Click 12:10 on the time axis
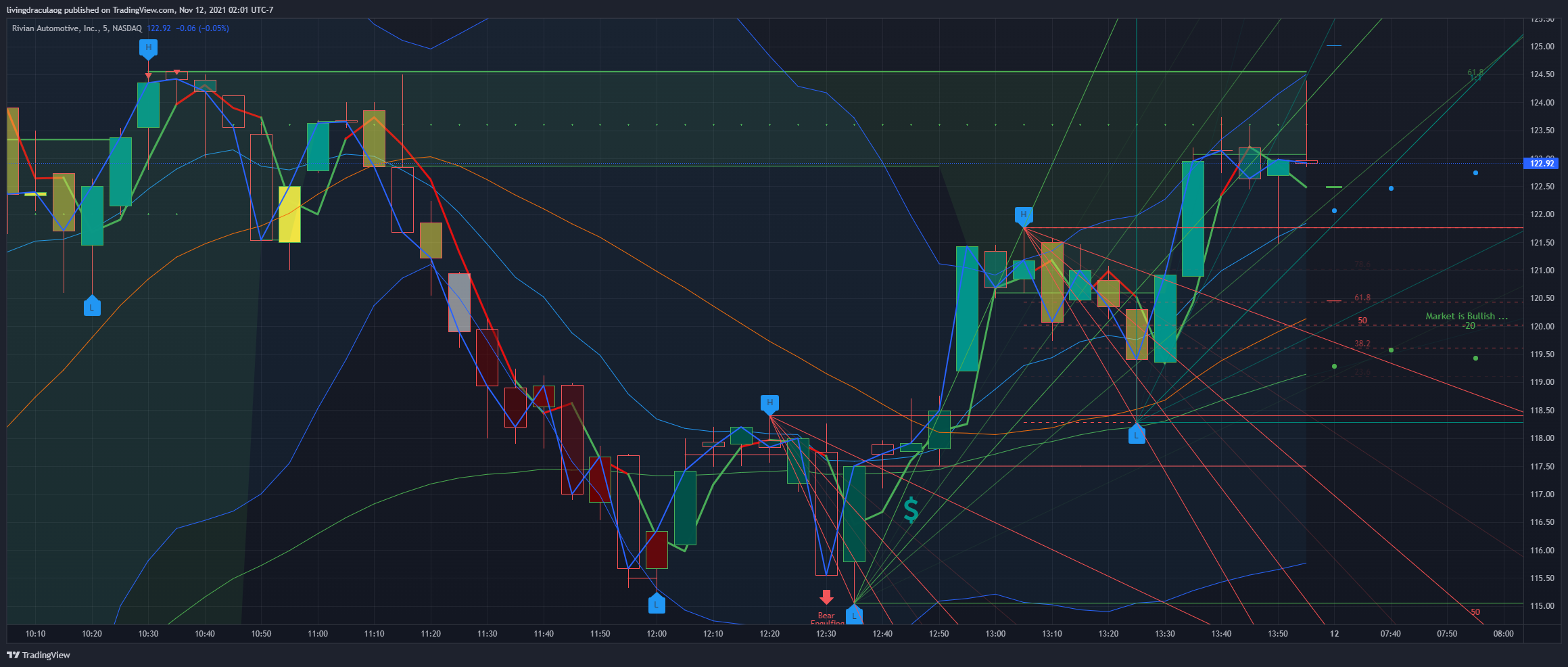This screenshot has height=667, width=1568. (713, 634)
